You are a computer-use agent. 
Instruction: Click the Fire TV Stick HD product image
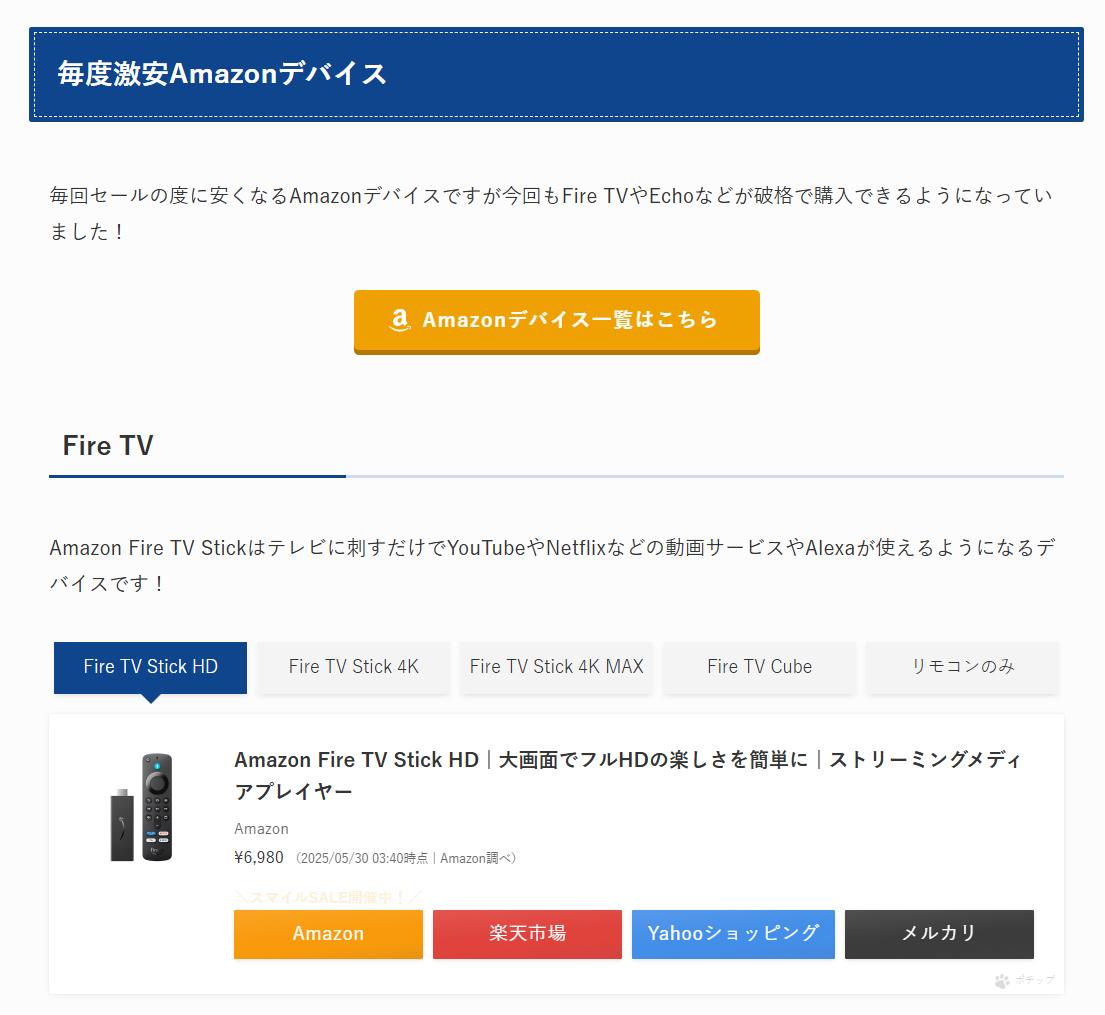(142, 807)
